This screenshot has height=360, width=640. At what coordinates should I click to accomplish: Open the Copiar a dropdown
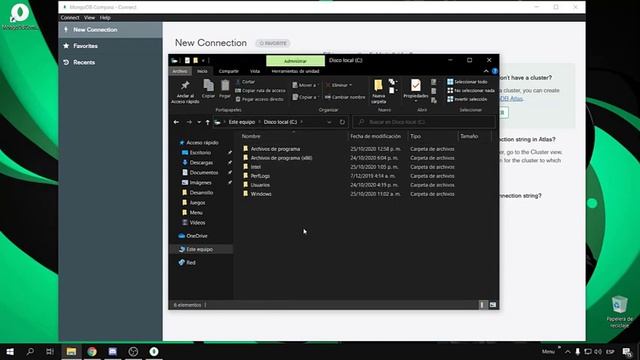[305, 97]
